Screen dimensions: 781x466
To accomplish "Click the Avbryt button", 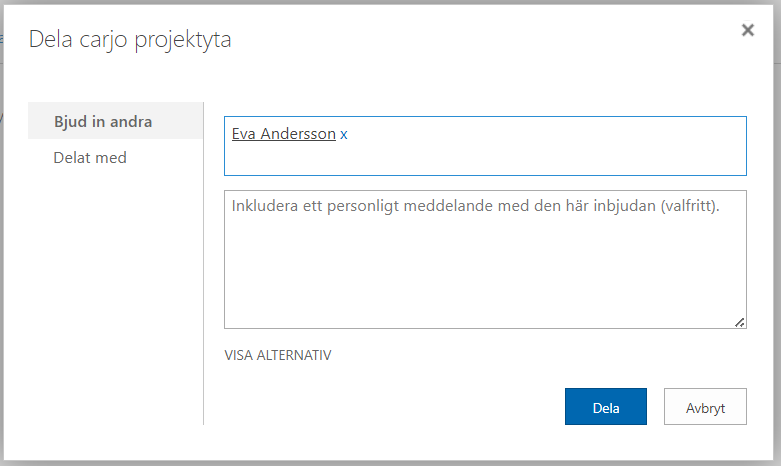I will [705, 408].
